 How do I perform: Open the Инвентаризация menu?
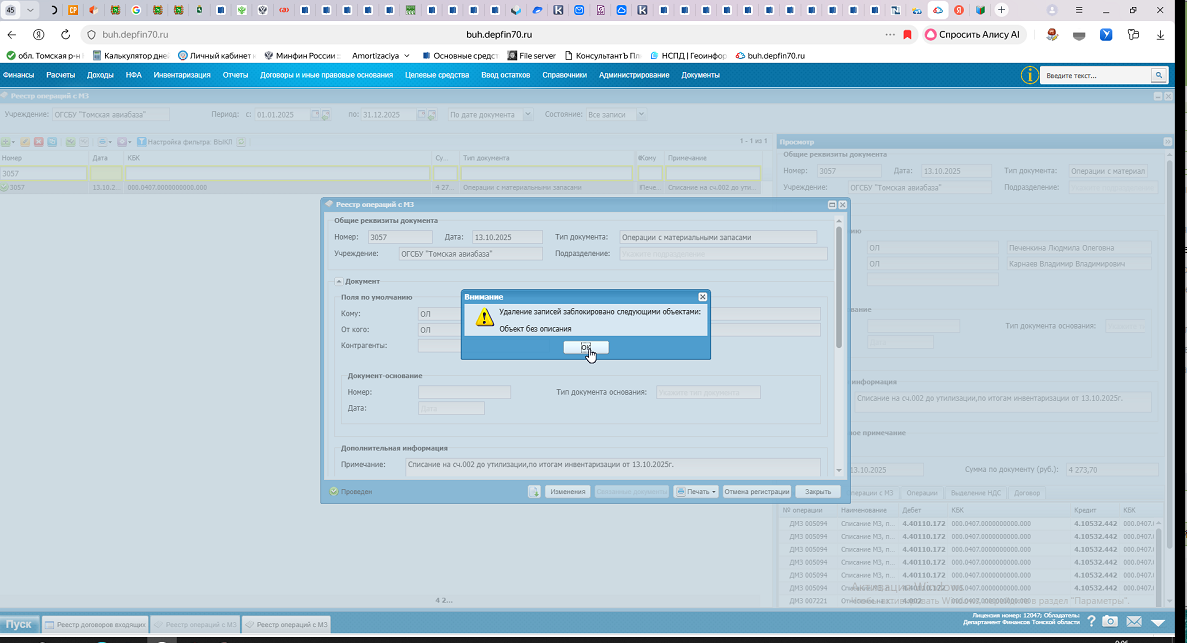click(182, 75)
